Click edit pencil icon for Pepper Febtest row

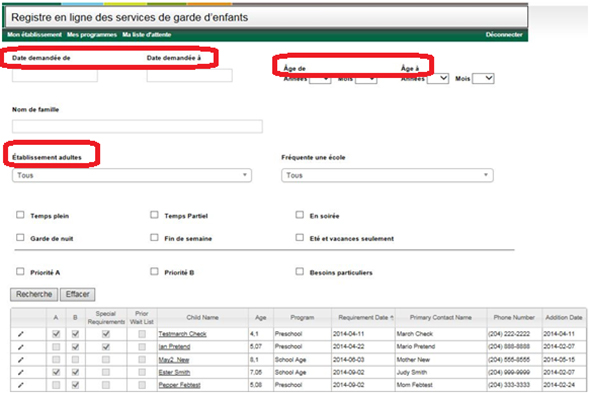click(x=21, y=385)
